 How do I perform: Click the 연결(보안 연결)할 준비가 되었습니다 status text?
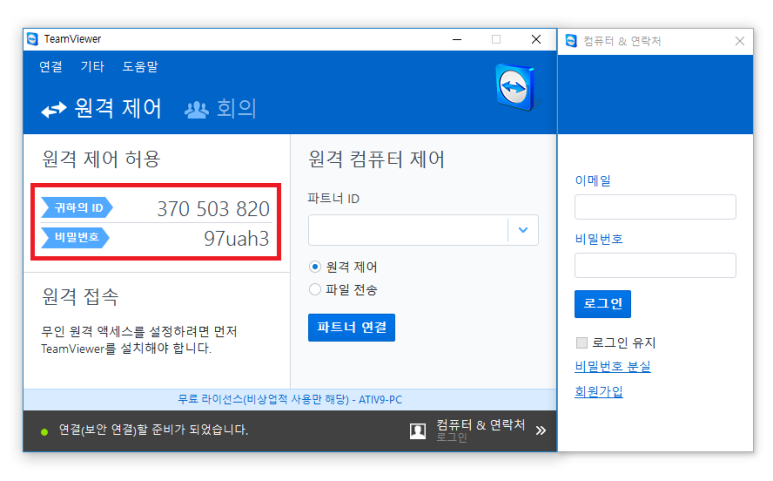(153, 430)
